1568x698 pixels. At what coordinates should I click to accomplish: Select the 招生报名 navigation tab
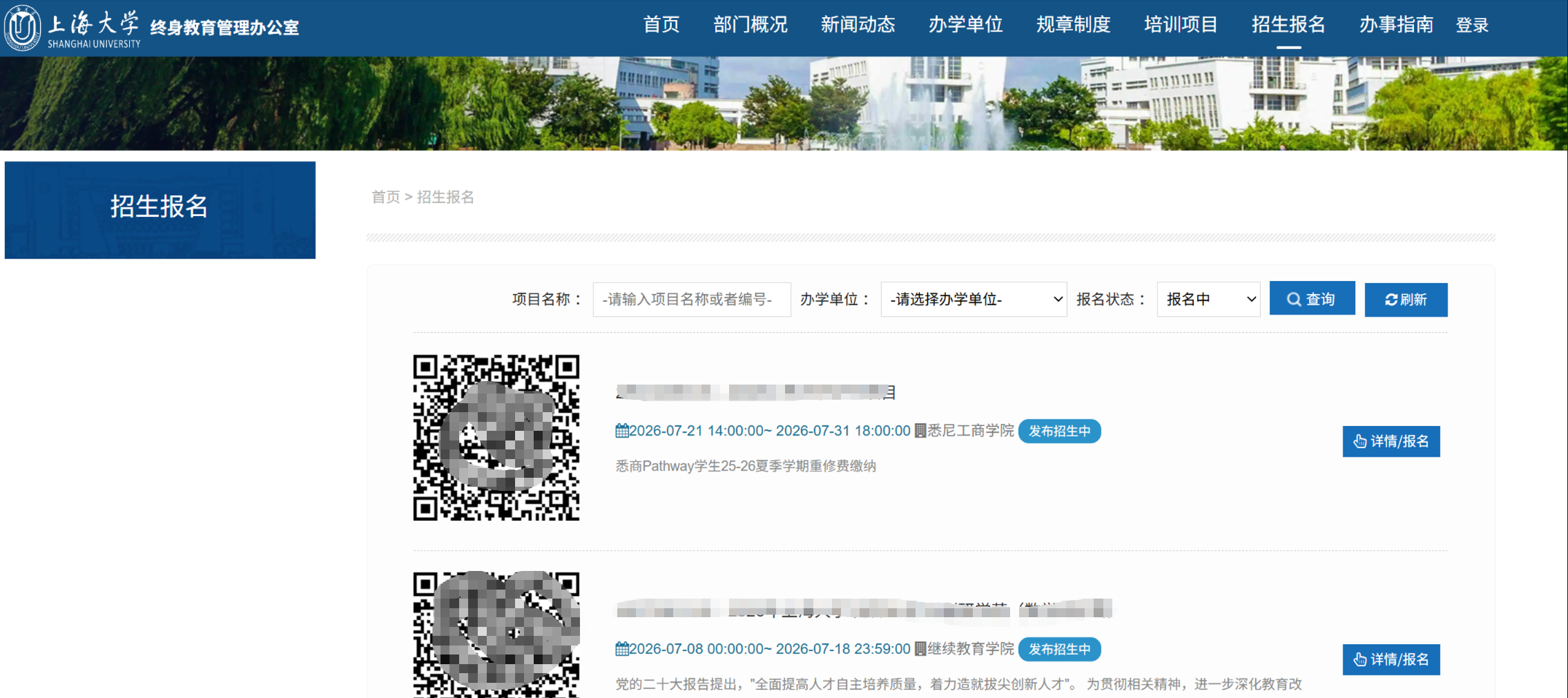click(1289, 25)
